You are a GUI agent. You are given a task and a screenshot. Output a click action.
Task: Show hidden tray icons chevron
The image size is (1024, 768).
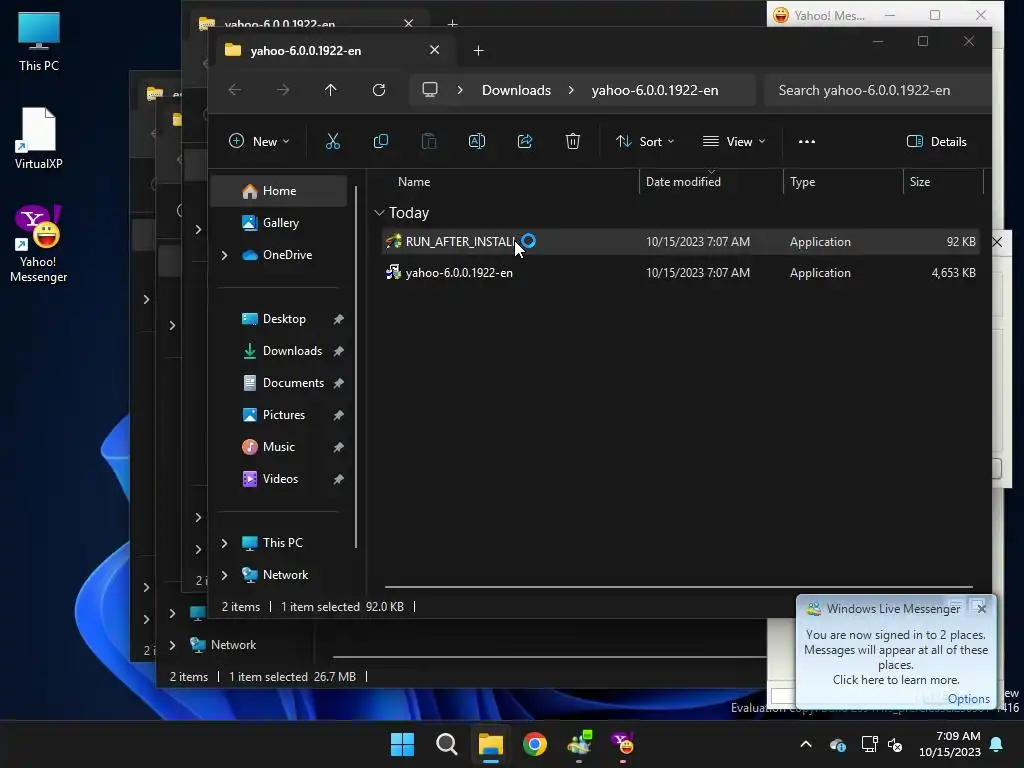(806, 744)
